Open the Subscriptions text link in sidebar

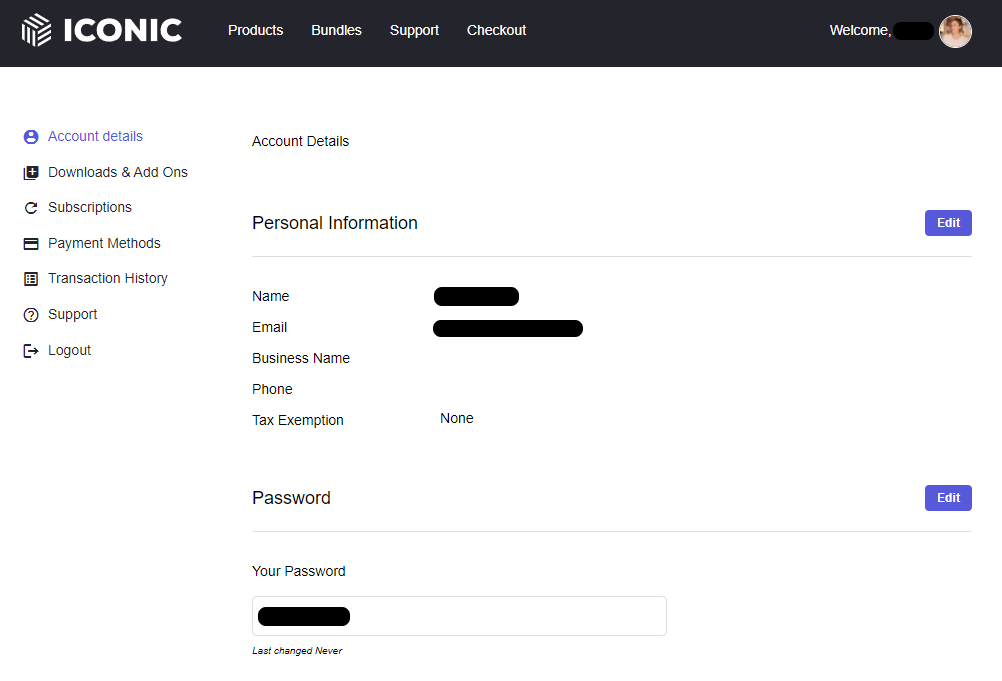coord(90,207)
